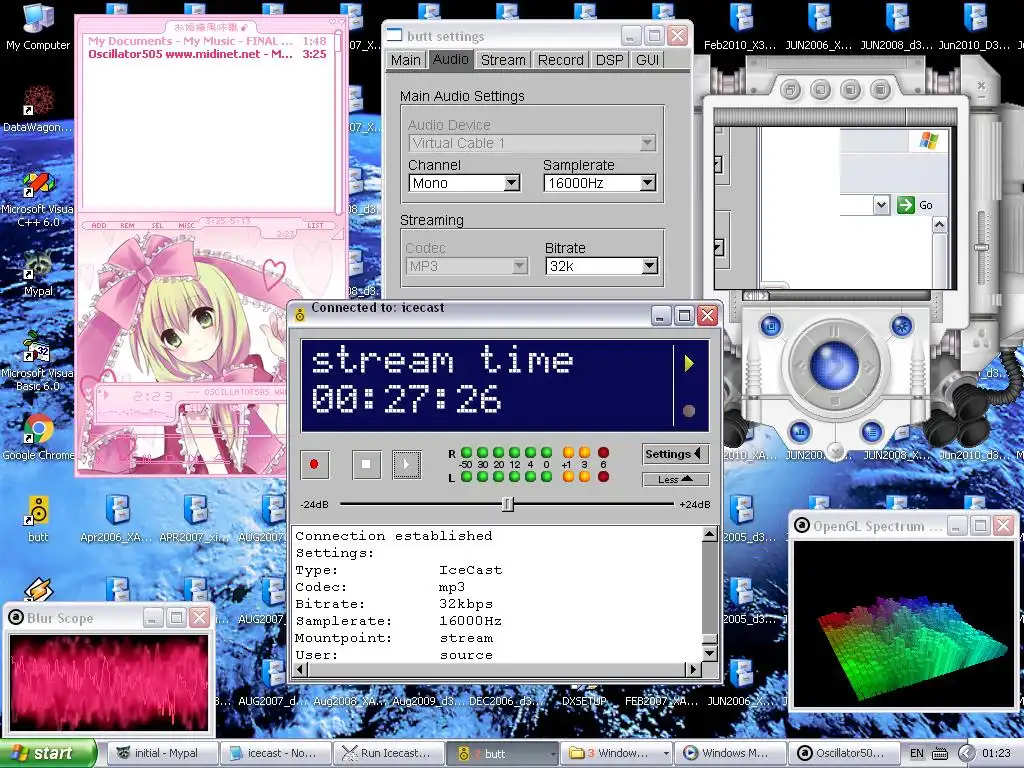The height and width of the screenshot is (768, 1024).
Task: Select Microsoft Visual Basic 6.0 desktop icon
Action: 38,362
